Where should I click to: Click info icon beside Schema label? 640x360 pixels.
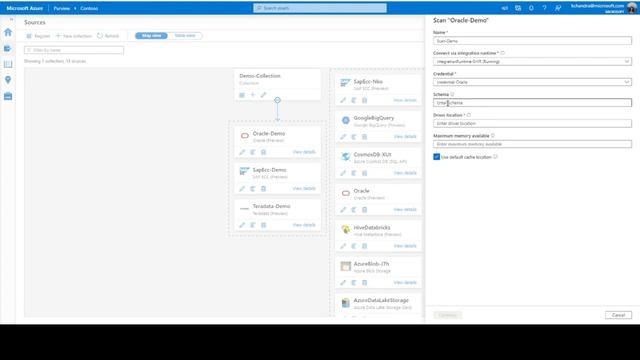click(452, 94)
